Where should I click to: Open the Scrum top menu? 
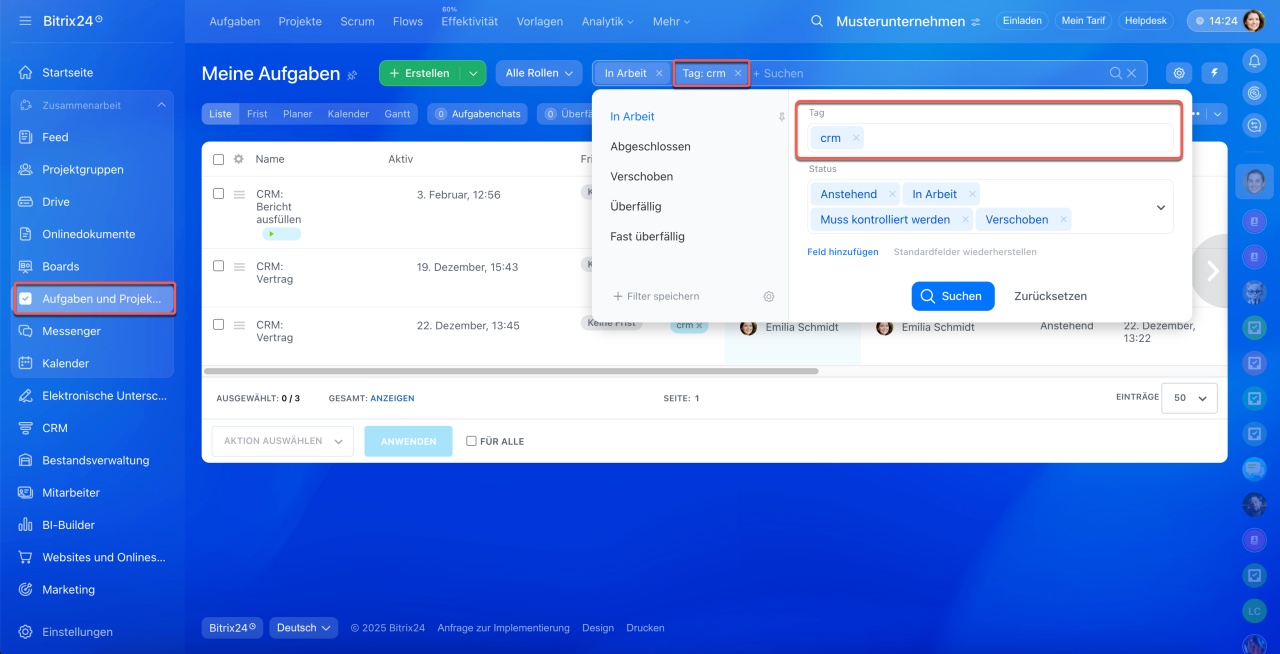[x=357, y=21]
